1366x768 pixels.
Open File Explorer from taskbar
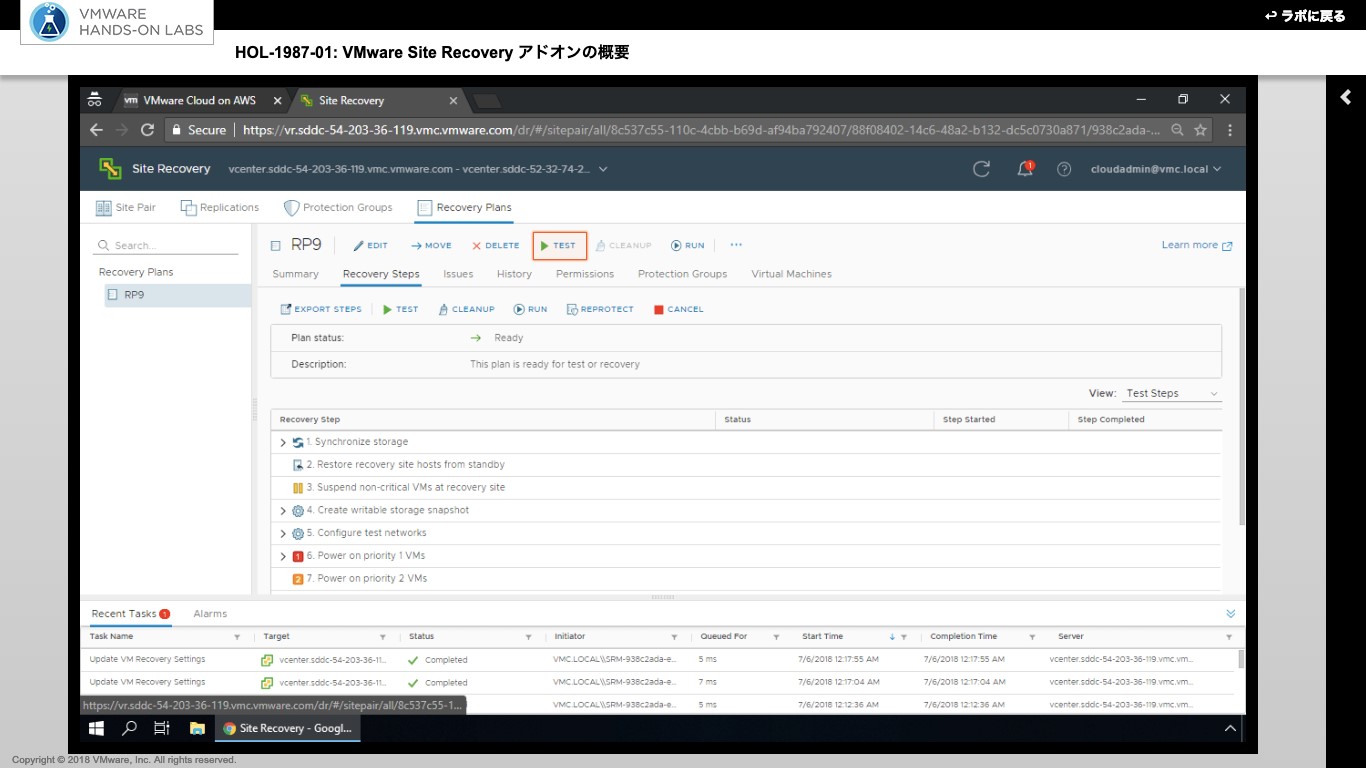coord(197,728)
